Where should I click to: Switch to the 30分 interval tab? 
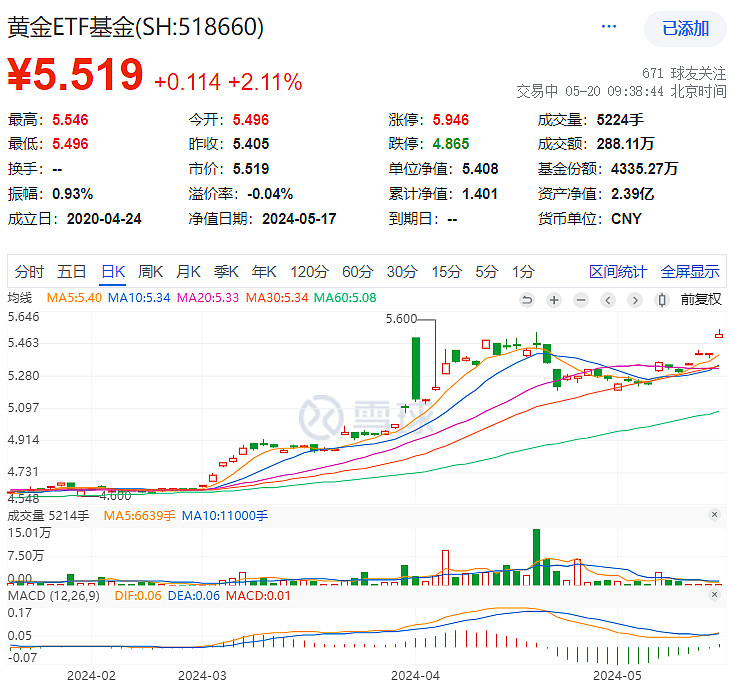402,272
